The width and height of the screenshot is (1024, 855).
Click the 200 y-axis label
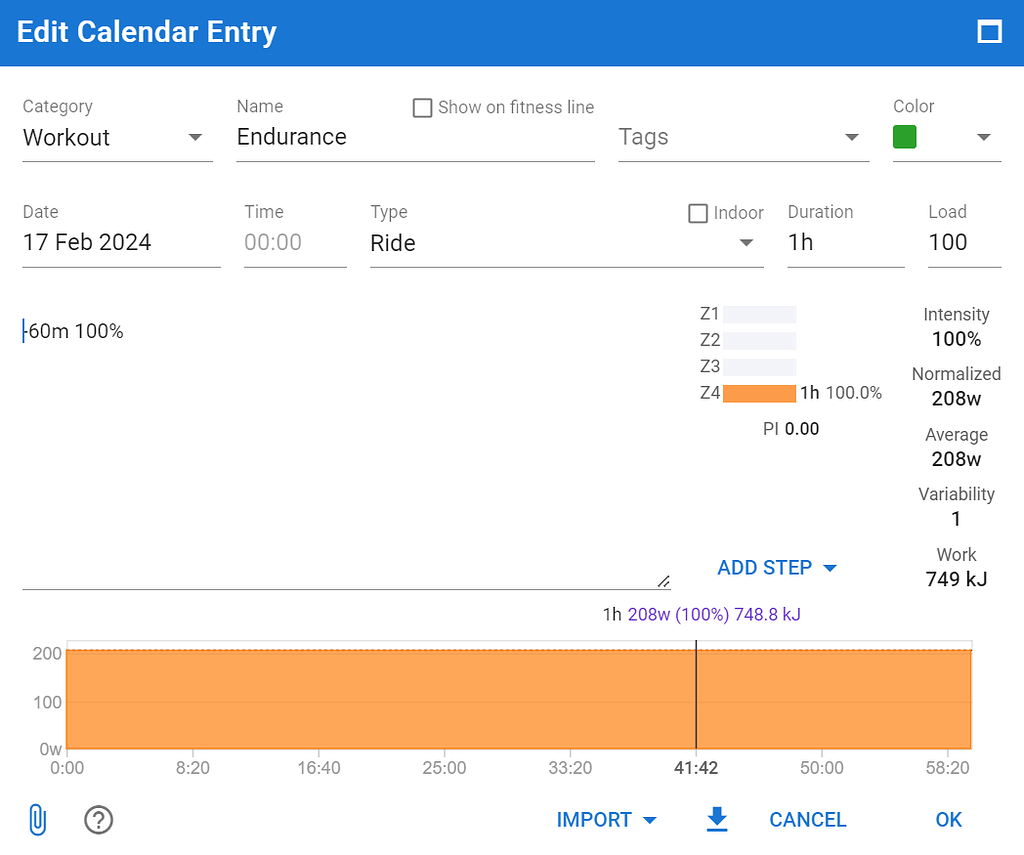(47, 654)
